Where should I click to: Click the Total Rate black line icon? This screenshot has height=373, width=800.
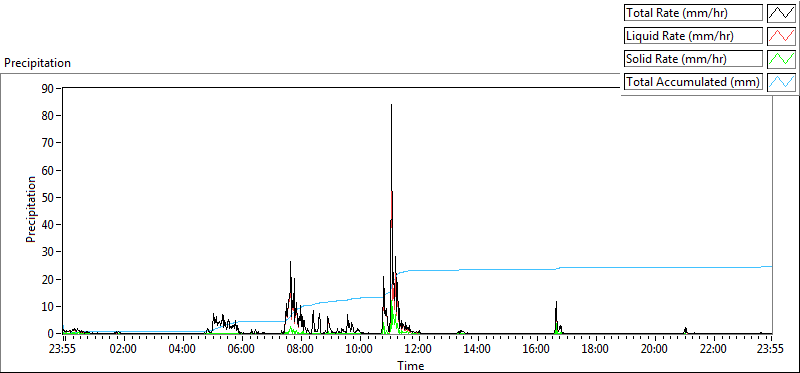click(x=781, y=13)
